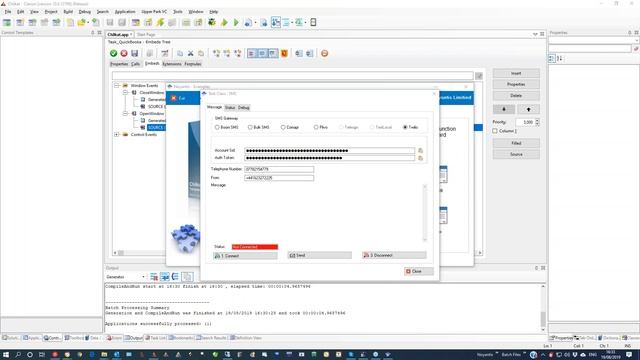This screenshot has width=640, height=360.
Task: Click the button right of the embed tree search field
Action: click(x=479, y=76)
